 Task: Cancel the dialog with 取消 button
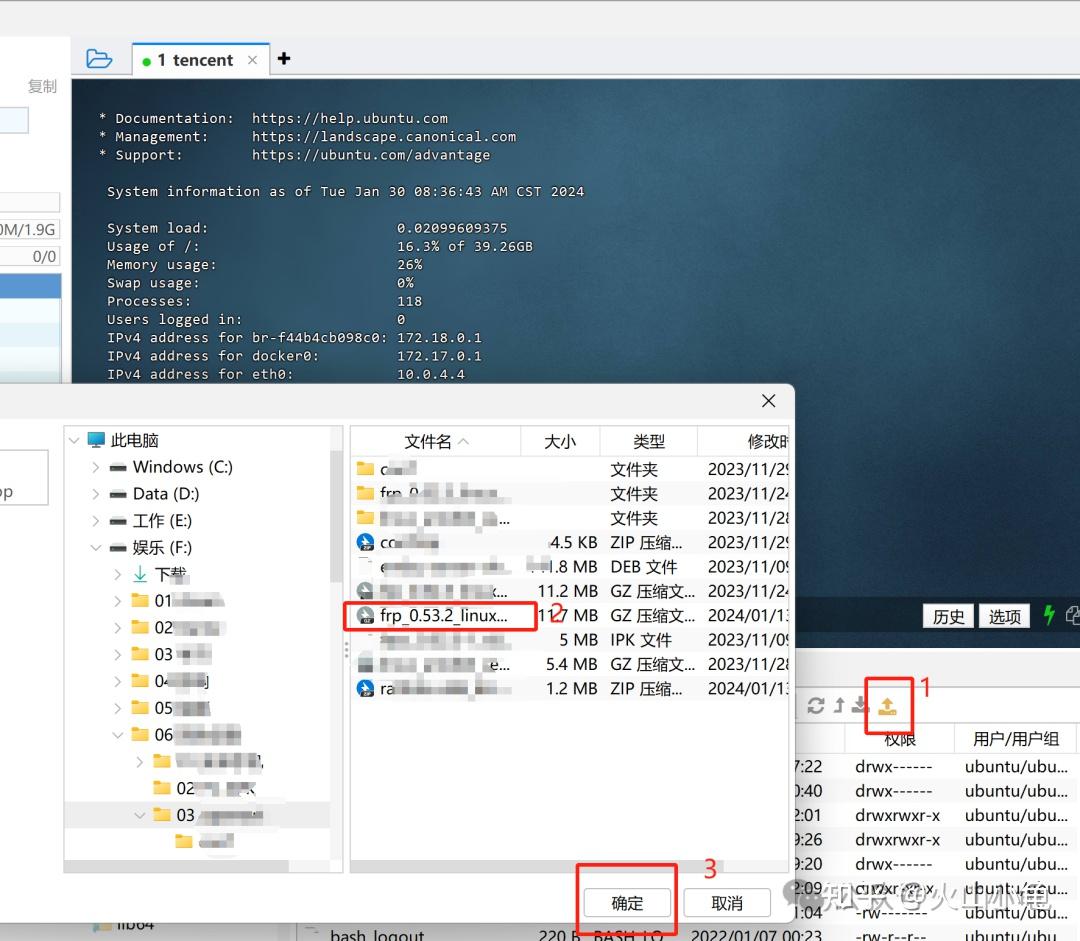coord(727,902)
